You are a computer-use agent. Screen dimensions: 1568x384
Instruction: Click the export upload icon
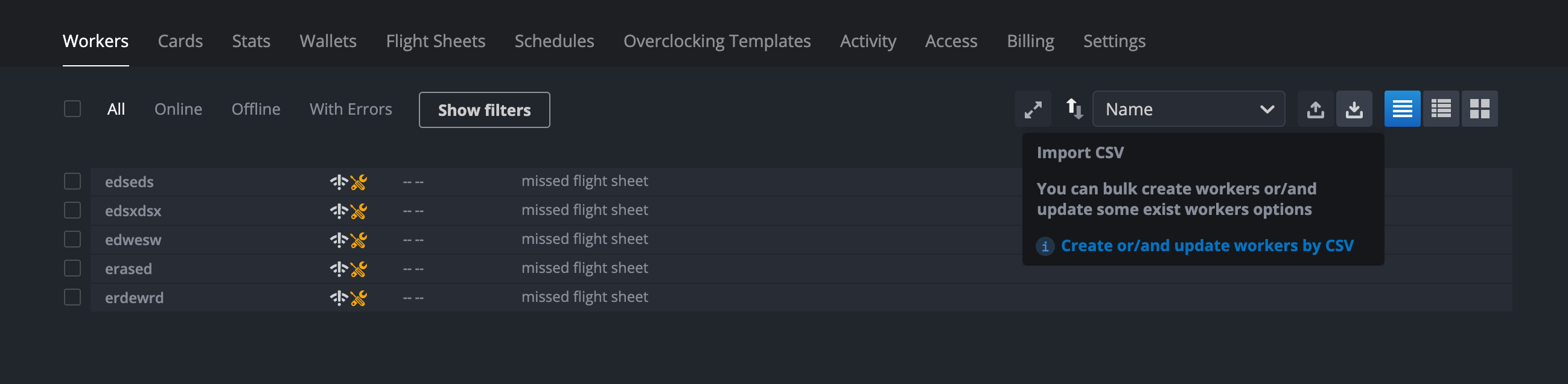(x=1315, y=109)
